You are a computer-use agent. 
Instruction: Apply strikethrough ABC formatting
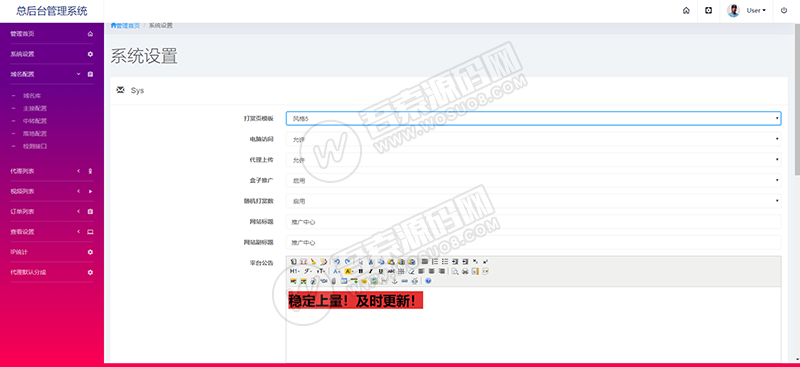[x=391, y=271]
